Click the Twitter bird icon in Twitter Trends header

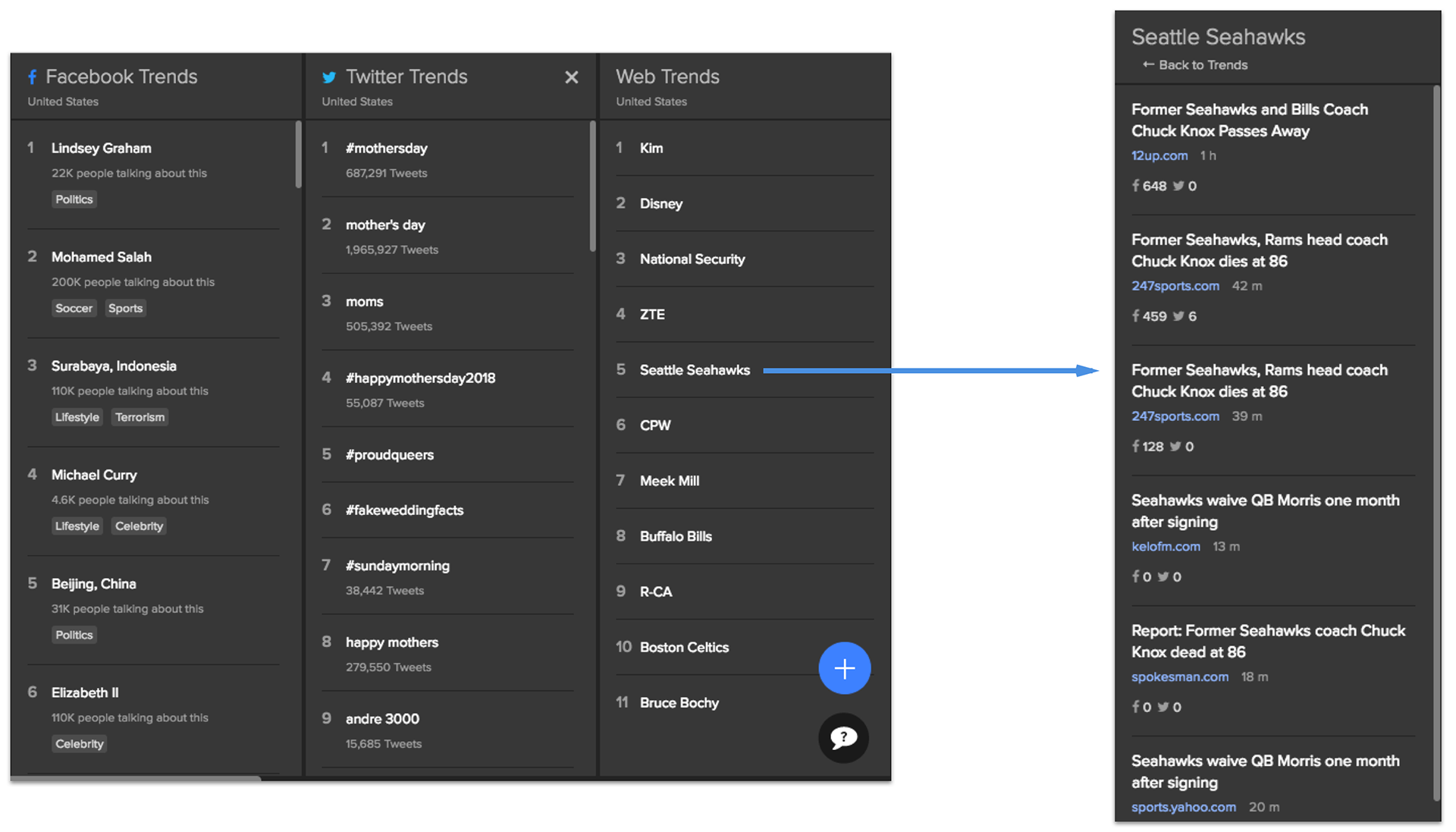click(329, 77)
